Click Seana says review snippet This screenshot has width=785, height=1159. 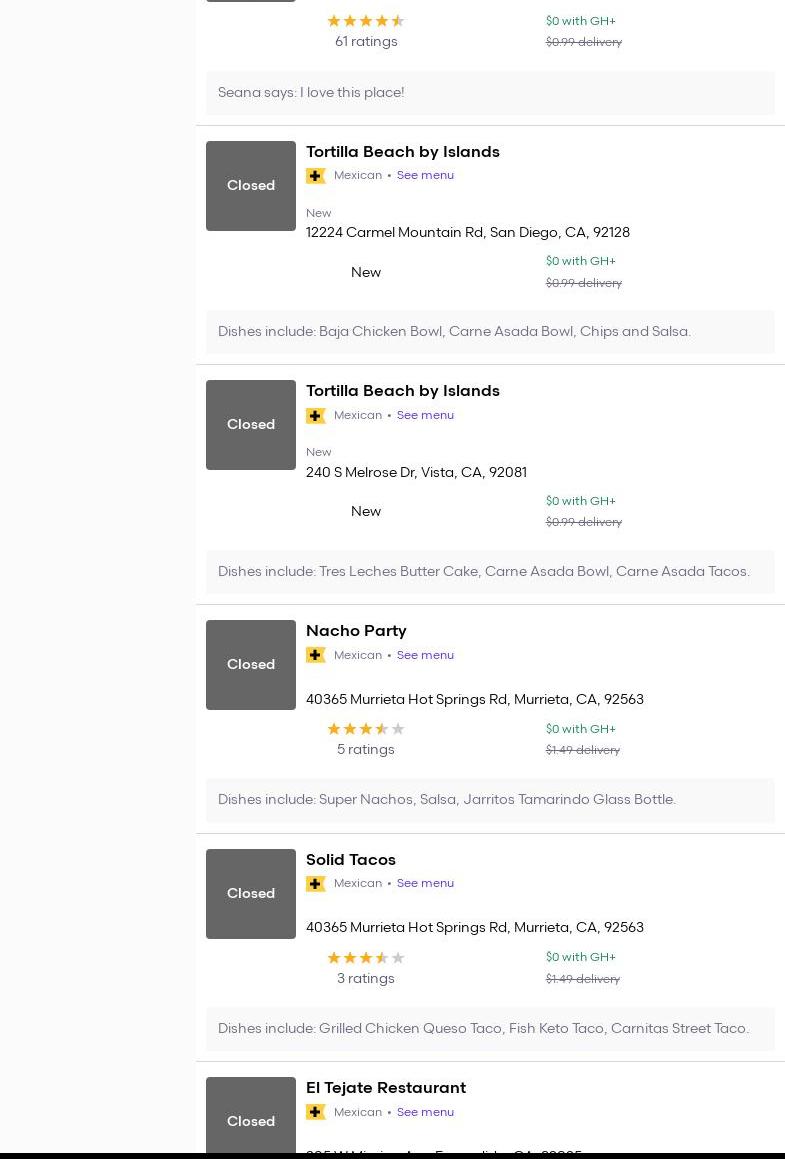click(311, 93)
